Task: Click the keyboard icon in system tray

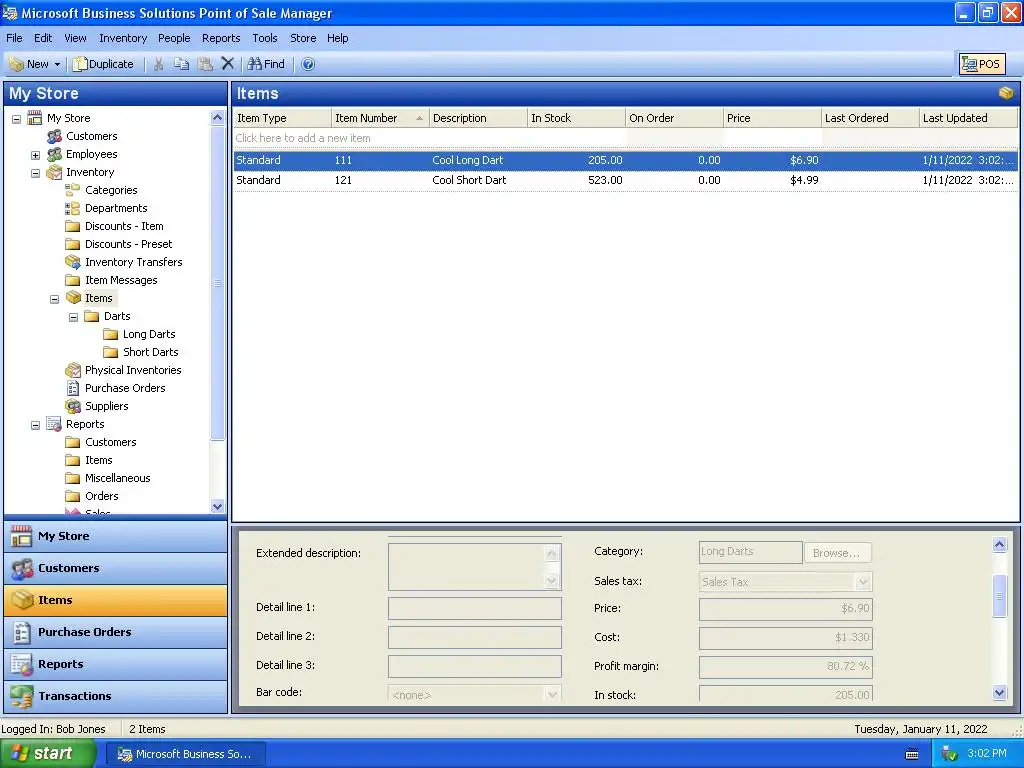Action: [912, 754]
